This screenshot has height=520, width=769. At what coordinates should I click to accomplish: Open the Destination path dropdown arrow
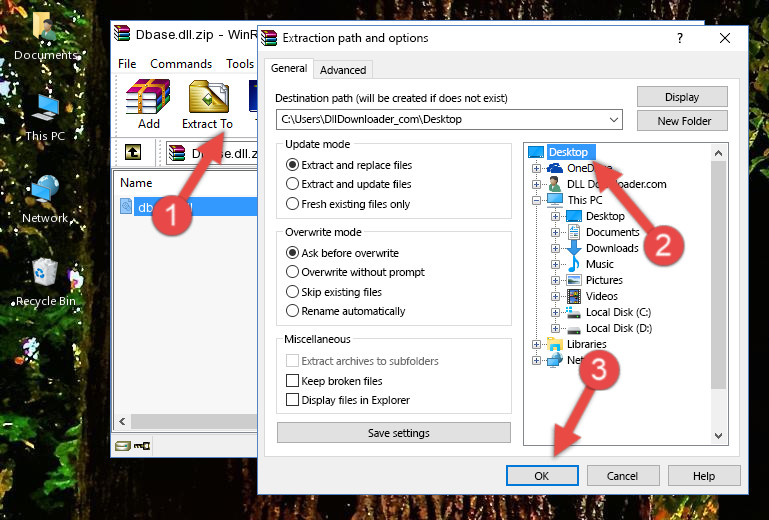pyautogui.click(x=613, y=120)
